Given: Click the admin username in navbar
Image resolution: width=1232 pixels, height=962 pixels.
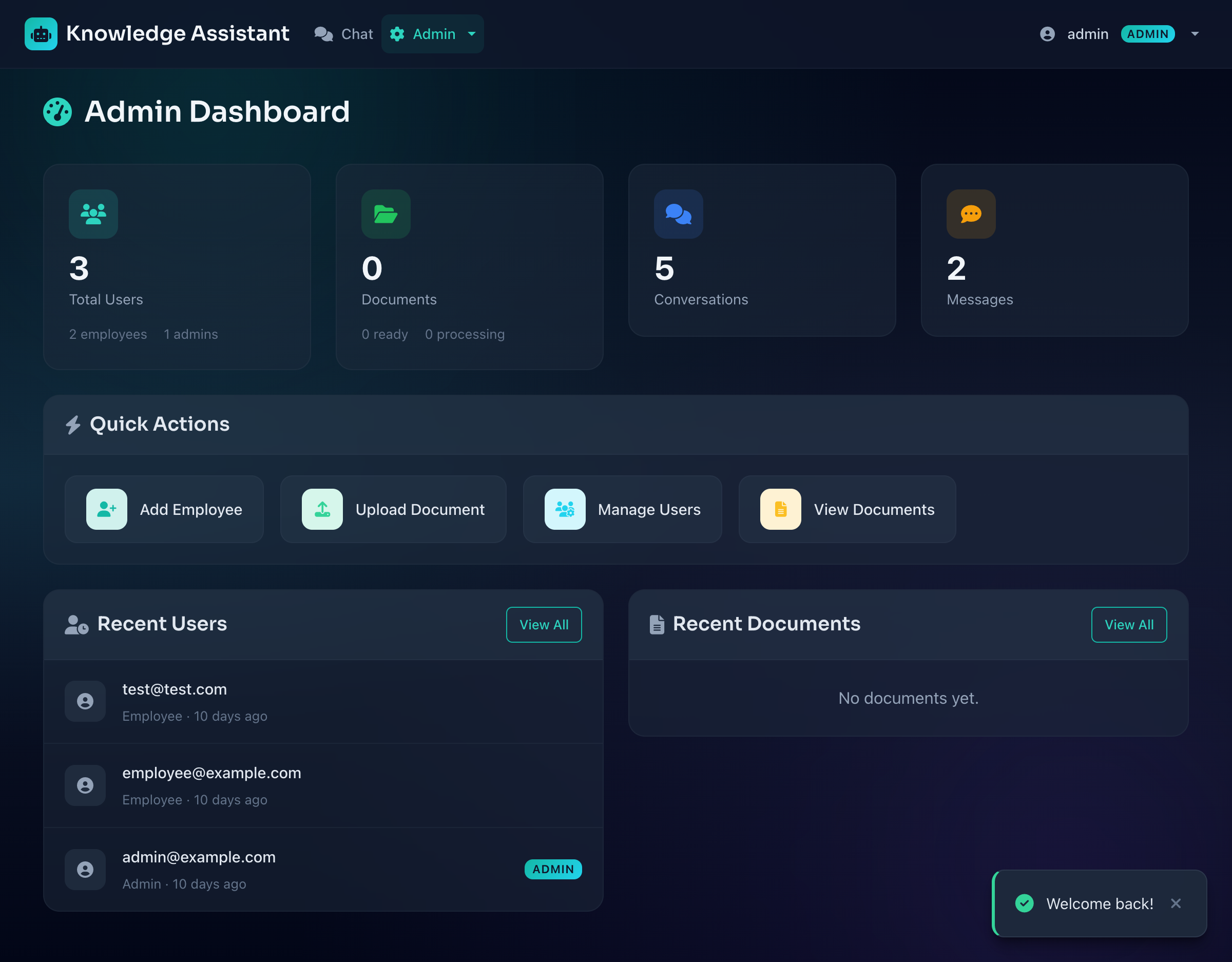Looking at the screenshot, I should [1088, 34].
